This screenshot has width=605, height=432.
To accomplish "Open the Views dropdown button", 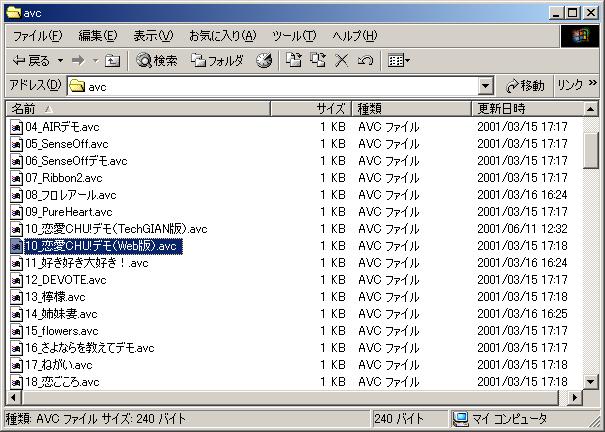I will (399, 61).
